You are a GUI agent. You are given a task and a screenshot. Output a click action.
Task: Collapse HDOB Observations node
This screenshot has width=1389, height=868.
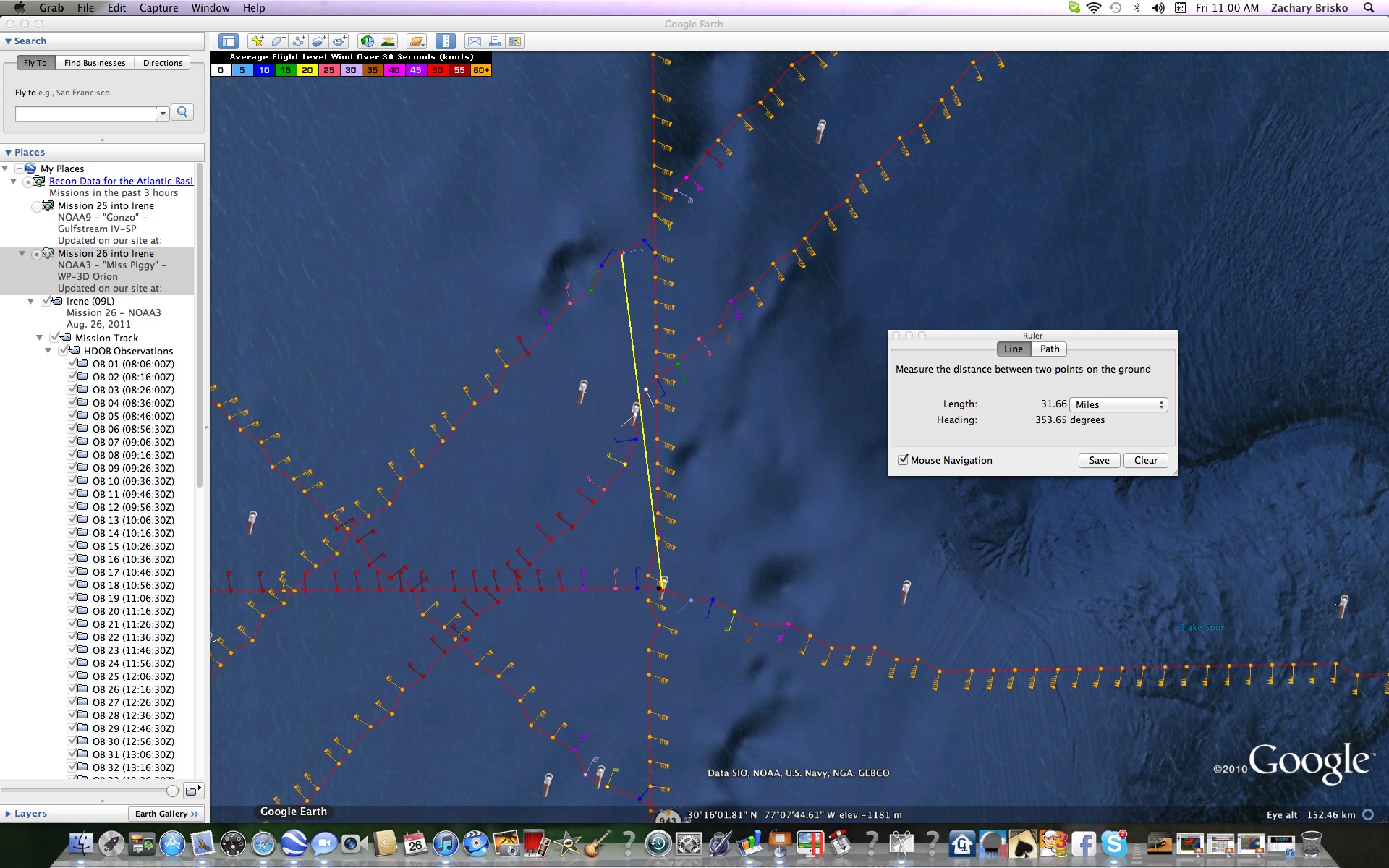(x=48, y=351)
